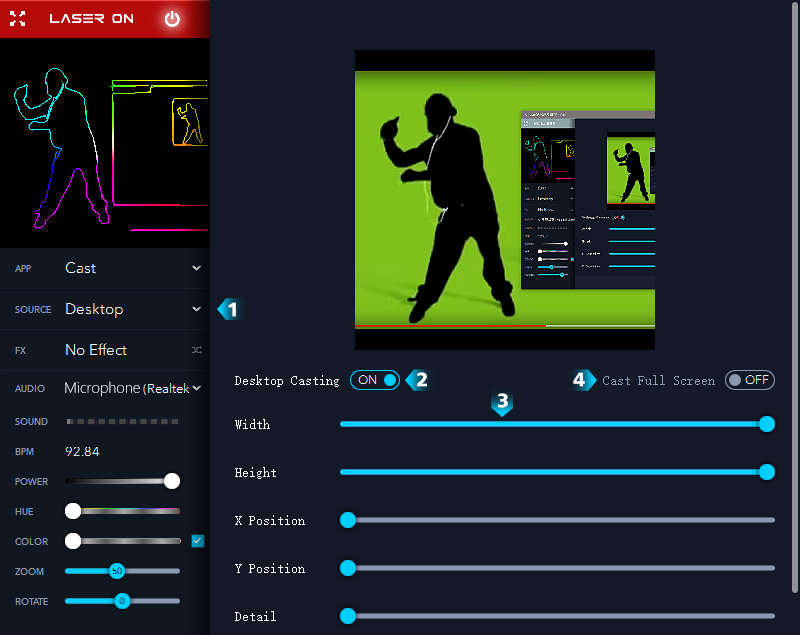Turn off the Desktop Casting switch
This screenshot has height=635, width=800.
pos(375,380)
